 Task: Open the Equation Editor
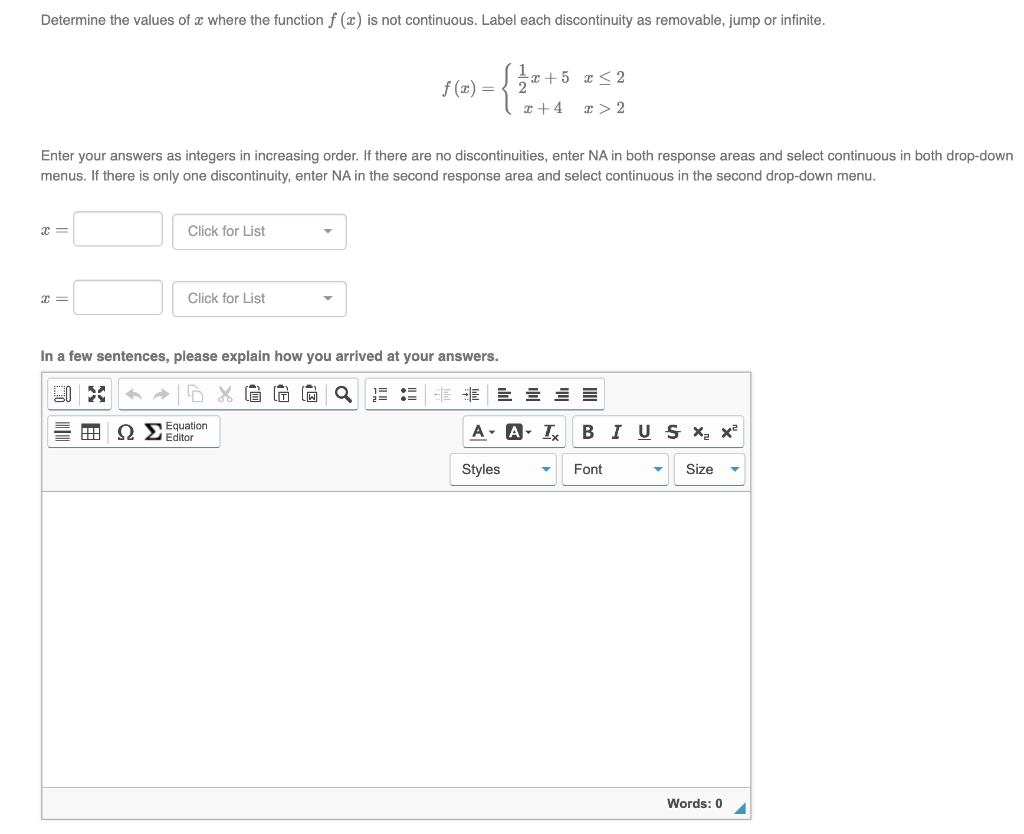(170, 432)
